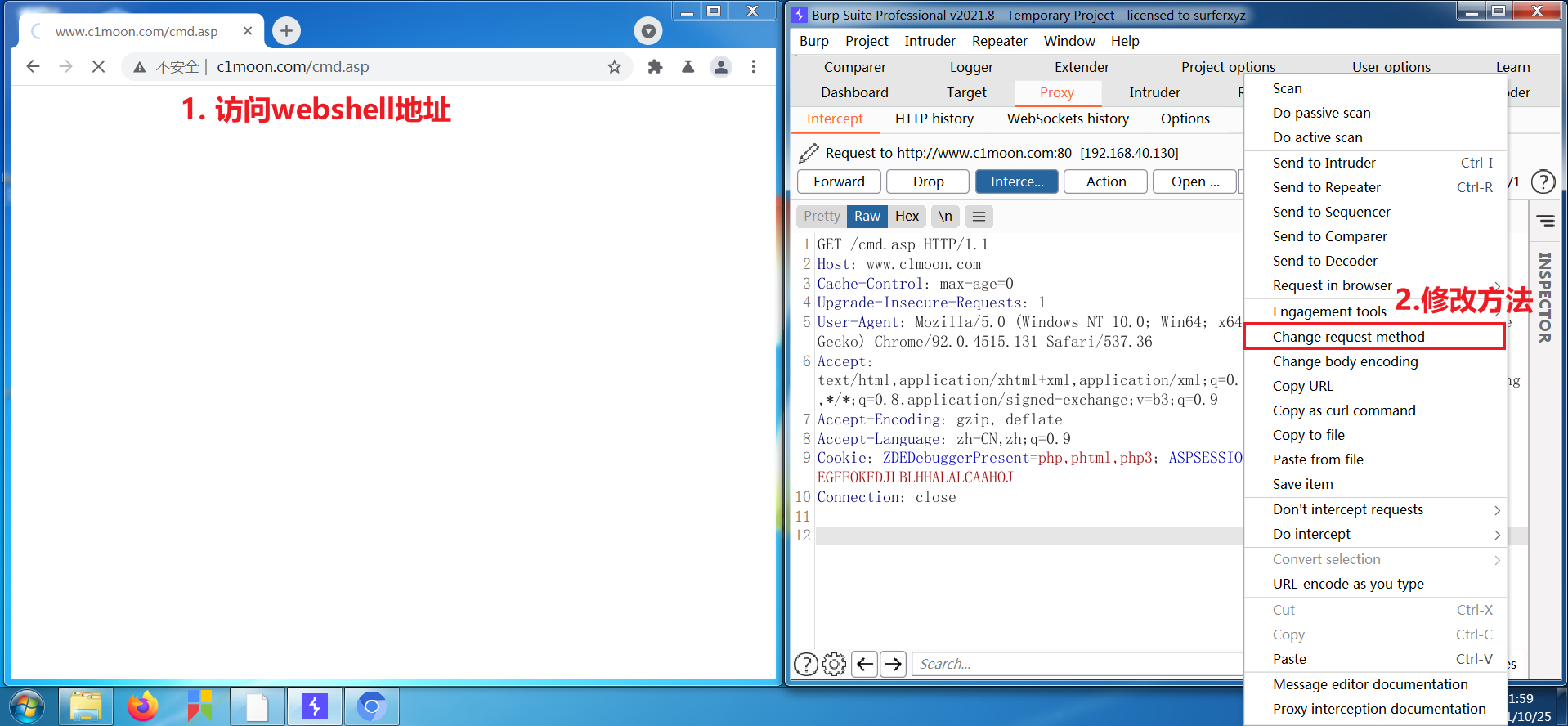Viewport: 1568px width, 726px height.
Task: Choose Send to Repeater in context menu
Action: 1375,187
